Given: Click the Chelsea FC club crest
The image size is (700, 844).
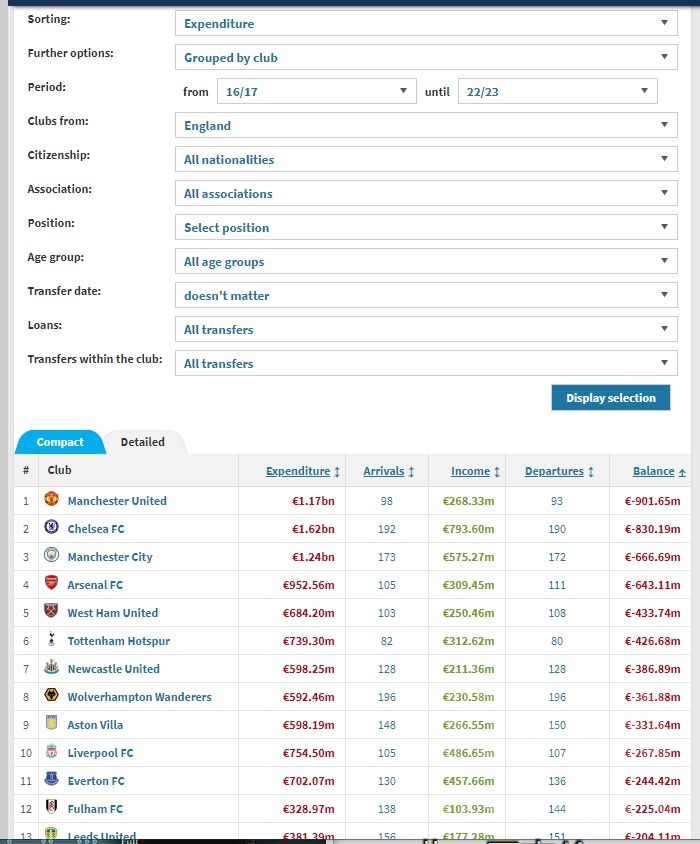Looking at the screenshot, I should (x=52, y=528).
